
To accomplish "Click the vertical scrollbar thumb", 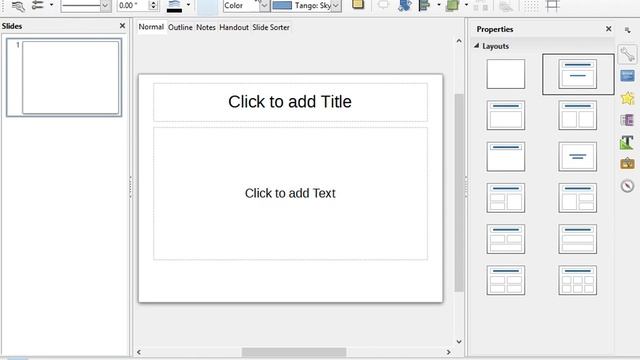I will (459, 193).
